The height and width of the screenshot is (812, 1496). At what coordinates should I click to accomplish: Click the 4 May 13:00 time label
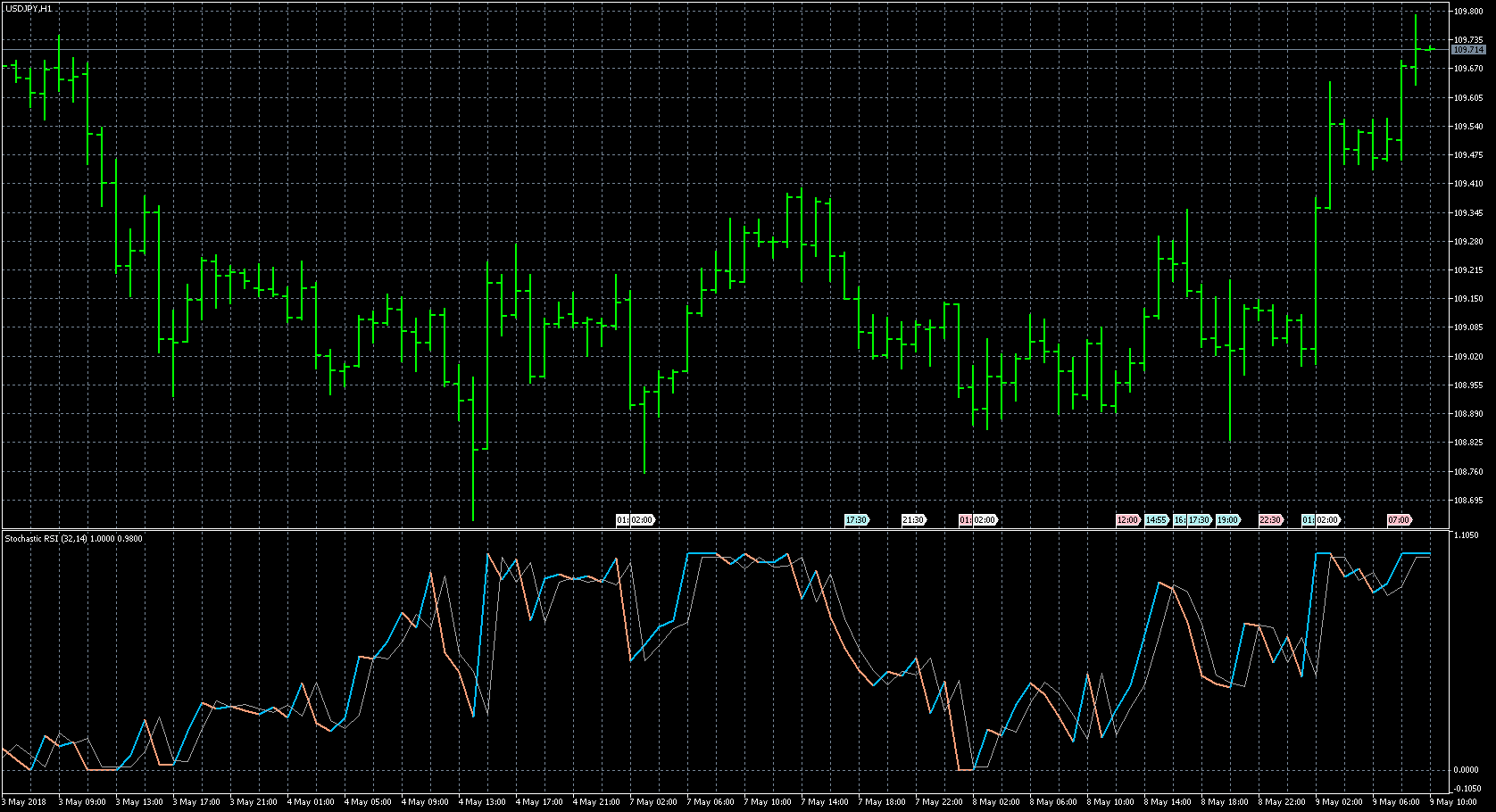(x=485, y=802)
